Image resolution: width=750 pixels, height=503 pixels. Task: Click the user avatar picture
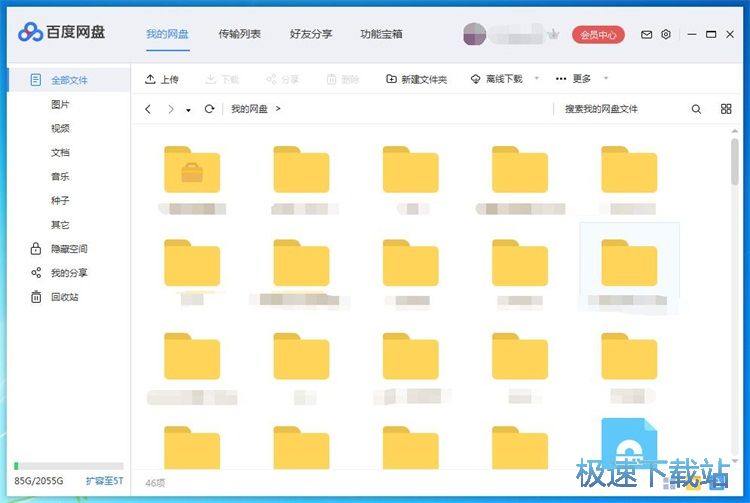[x=474, y=34]
